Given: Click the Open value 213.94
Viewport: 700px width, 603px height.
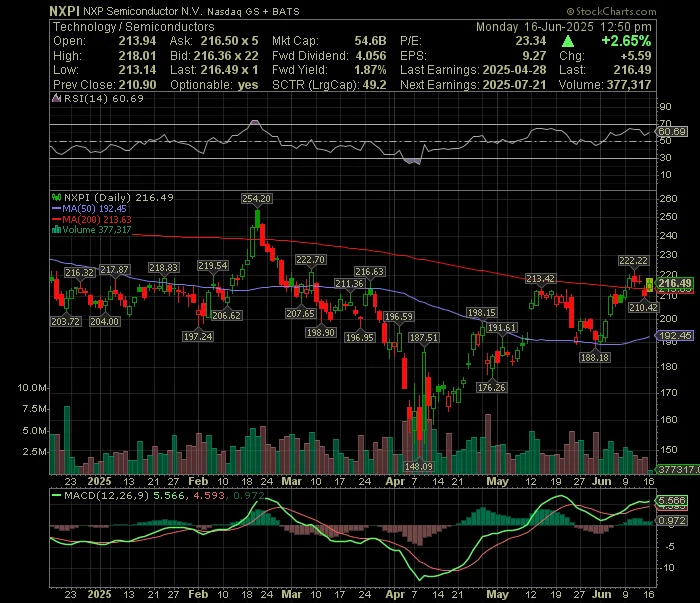Looking at the screenshot, I should click(x=138, y=41).
